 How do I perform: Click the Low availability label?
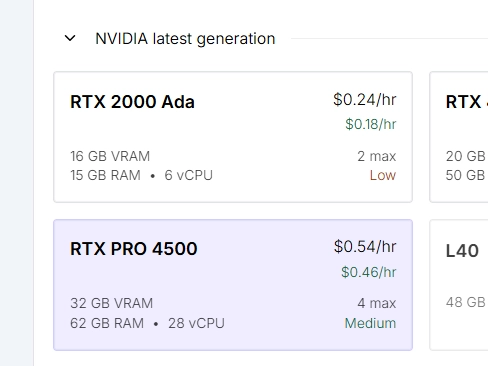tap(383, 175)
